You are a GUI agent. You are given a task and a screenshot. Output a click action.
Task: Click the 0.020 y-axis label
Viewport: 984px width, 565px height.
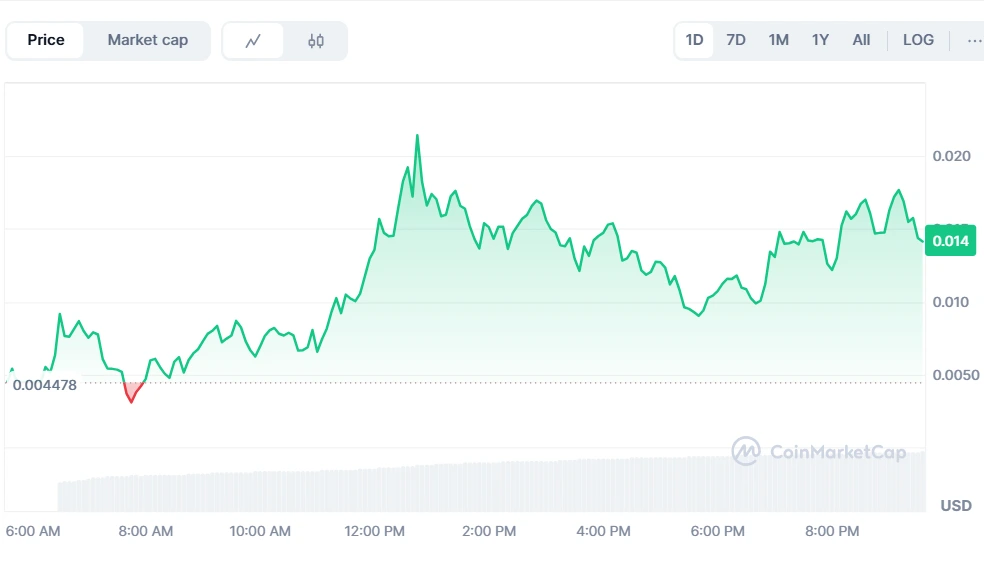[951, 156]
